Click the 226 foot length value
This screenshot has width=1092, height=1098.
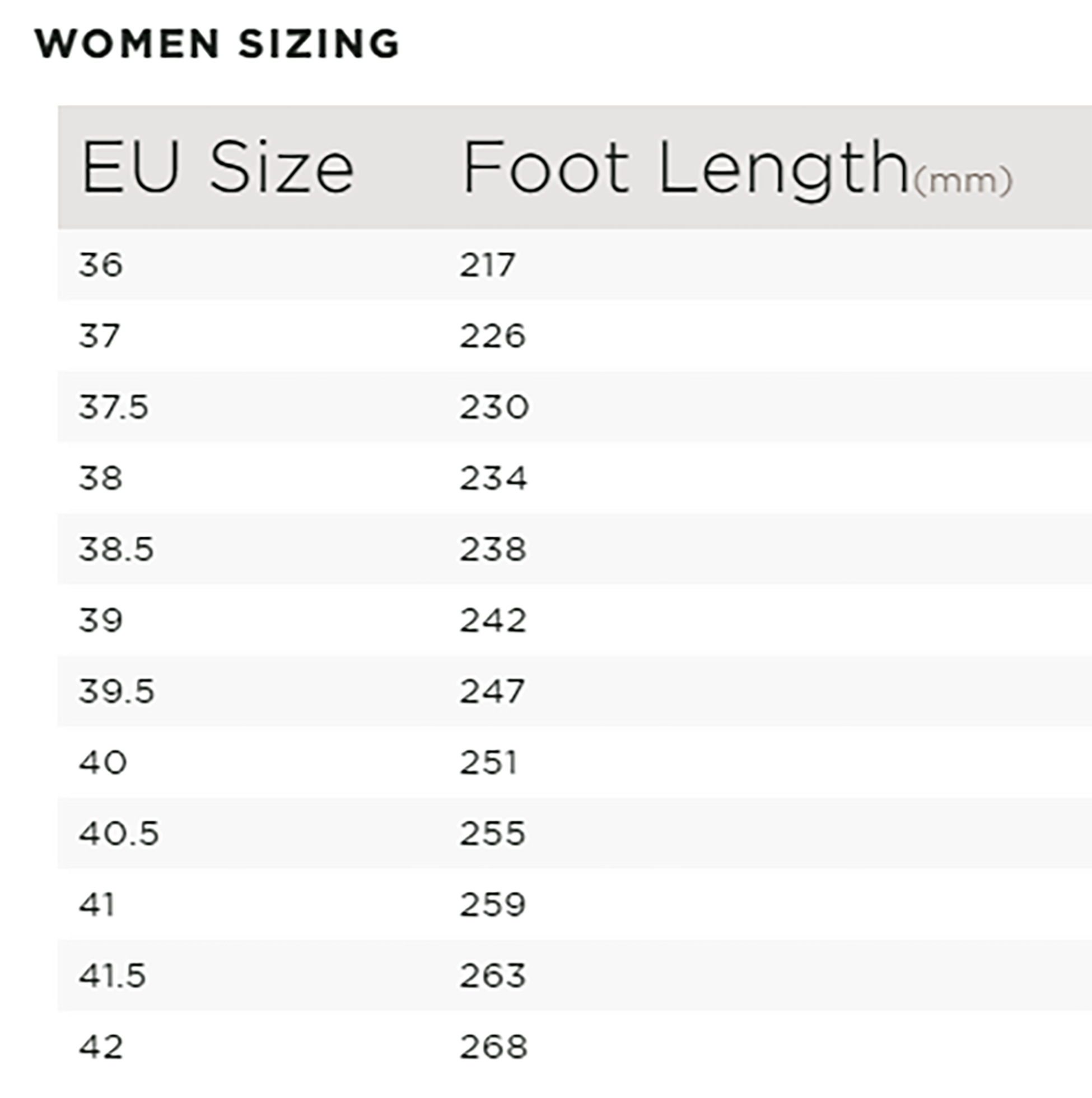492,336
